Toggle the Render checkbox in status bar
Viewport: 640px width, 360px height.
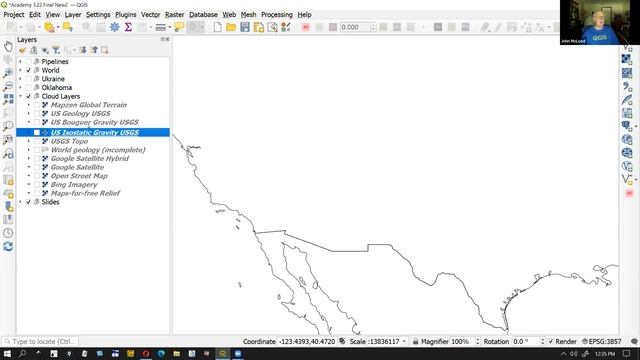pyautogui.click(x=551, y=341)
